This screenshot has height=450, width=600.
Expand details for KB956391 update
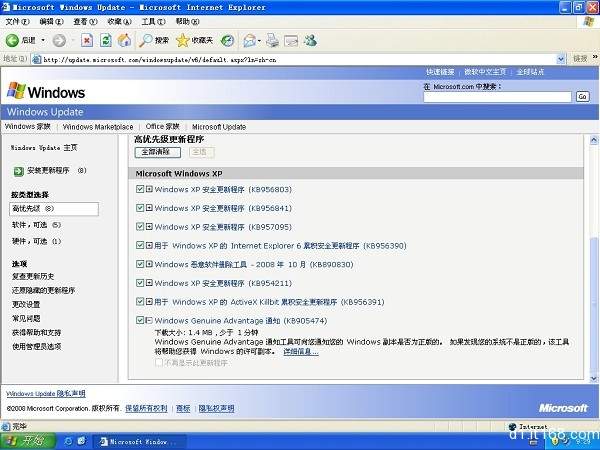(149, 302)
